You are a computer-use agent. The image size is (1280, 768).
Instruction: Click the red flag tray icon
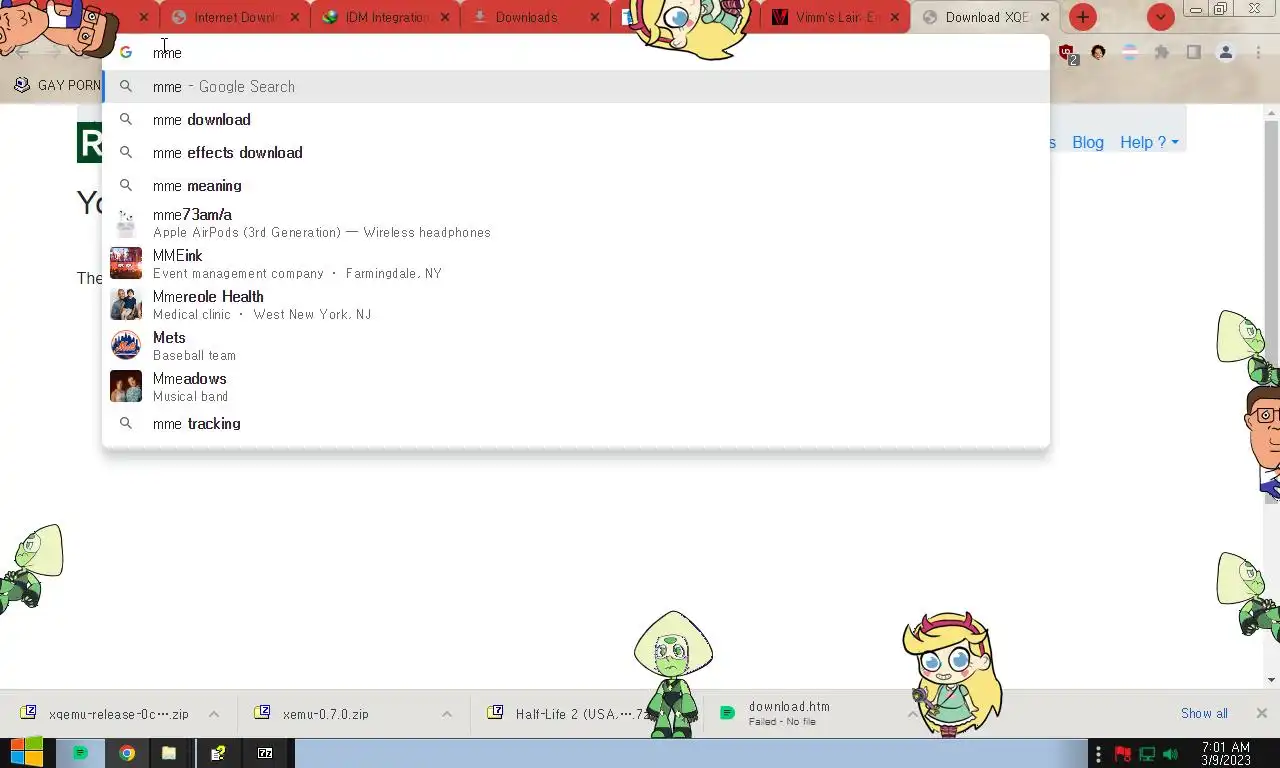coord(1123,754)
